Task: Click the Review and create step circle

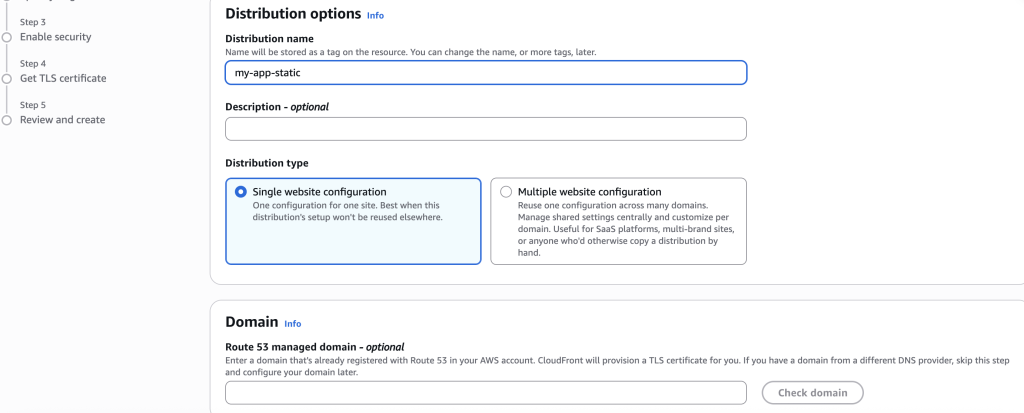Action: tap(7, 120)
